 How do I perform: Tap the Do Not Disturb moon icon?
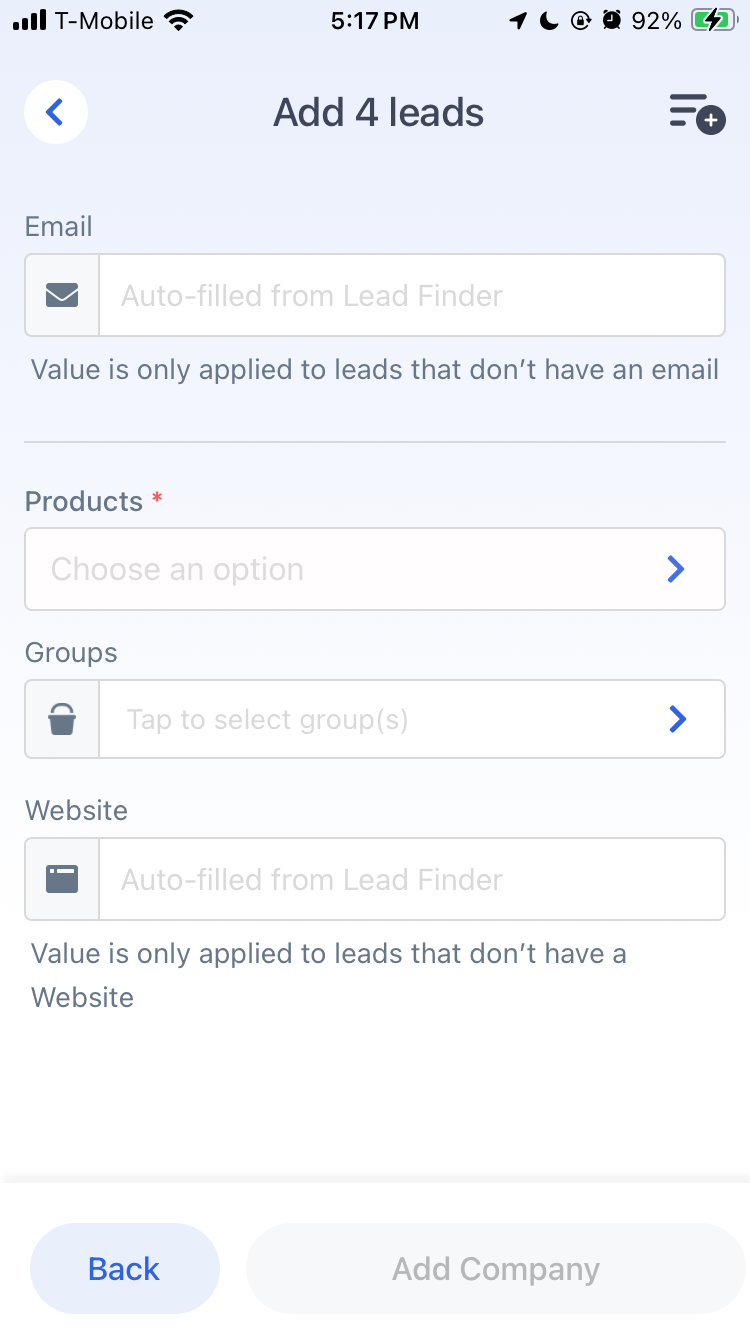[548, 20]
